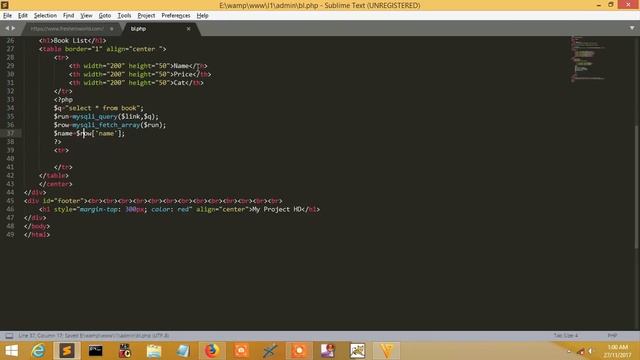Open the Help menu

pos(202,16)
